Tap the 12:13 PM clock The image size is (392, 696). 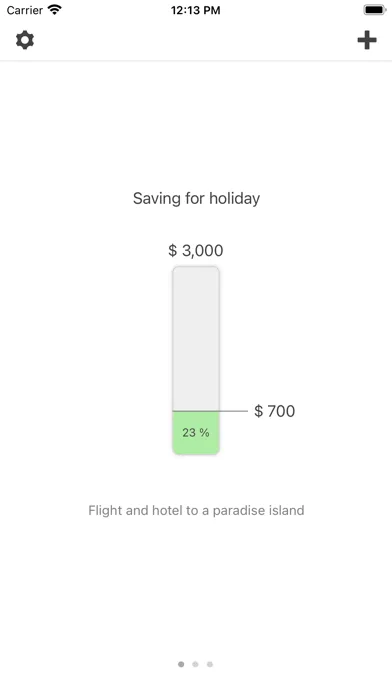tap(196, 10)
